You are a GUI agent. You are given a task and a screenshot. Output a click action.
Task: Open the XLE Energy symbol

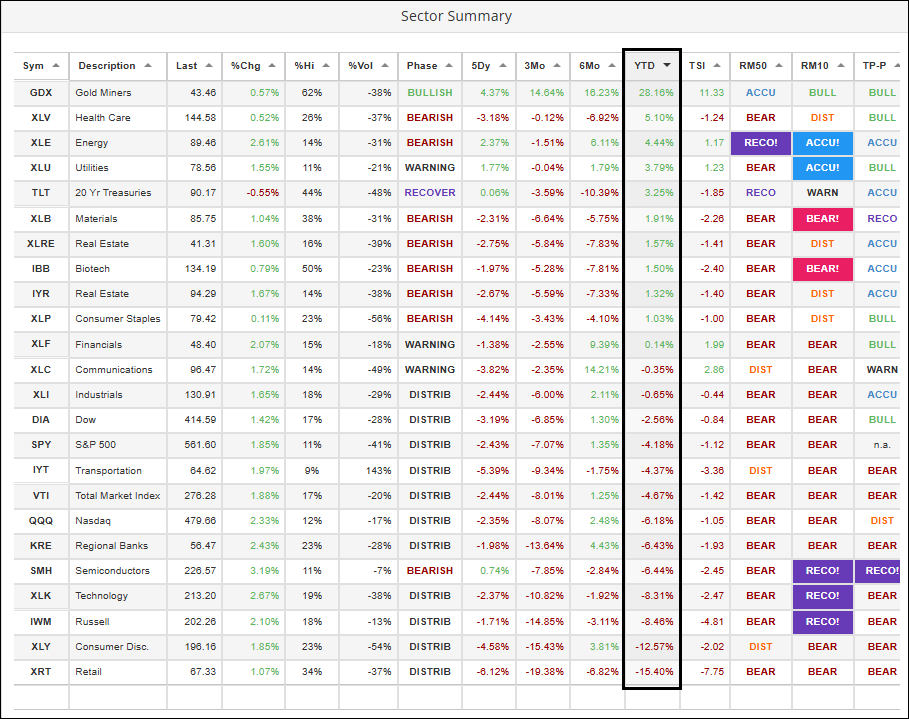click(x=41, y=143)
